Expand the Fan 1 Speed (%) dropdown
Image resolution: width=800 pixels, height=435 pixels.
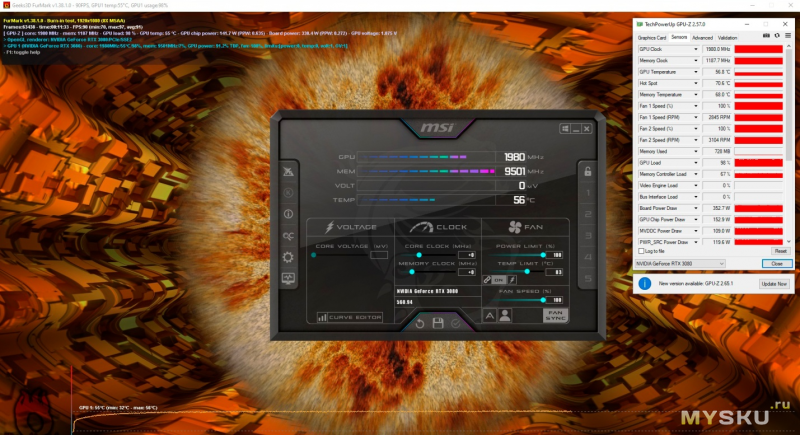point(695,106)
